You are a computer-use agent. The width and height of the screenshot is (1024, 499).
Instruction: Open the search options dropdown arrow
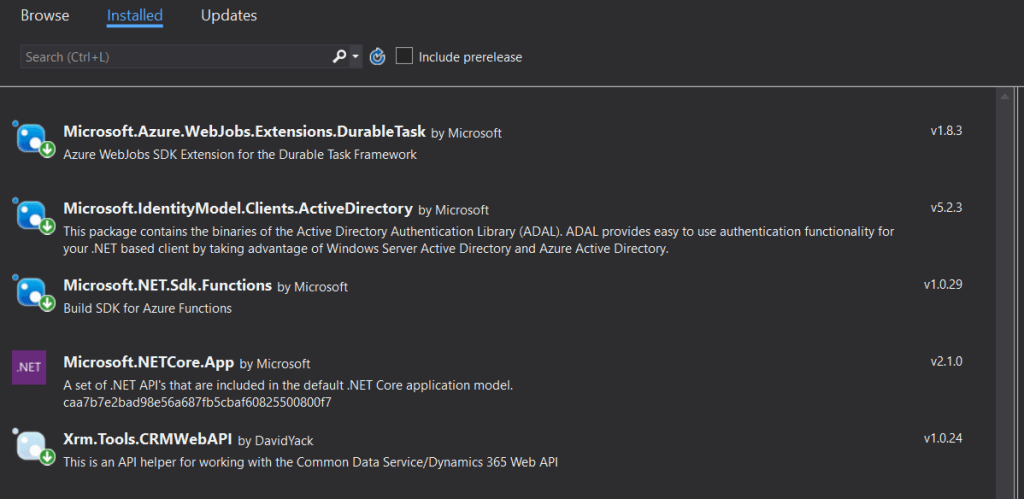pos(356,57)
